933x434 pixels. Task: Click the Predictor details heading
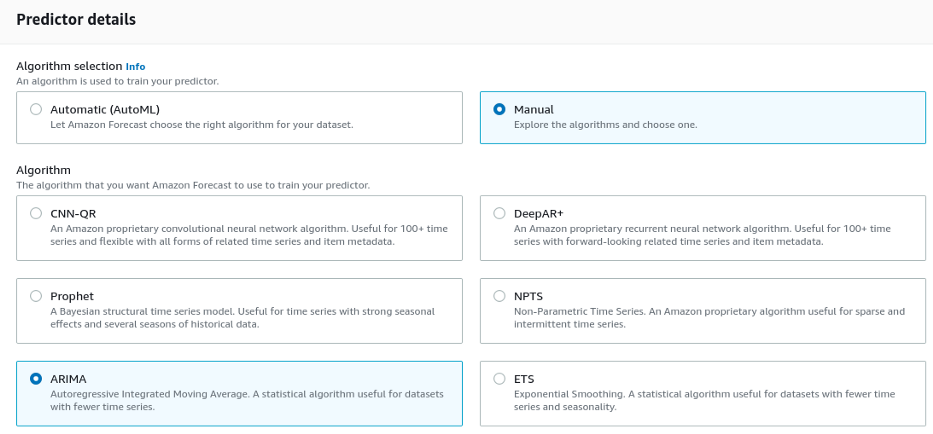click(76, 19)
